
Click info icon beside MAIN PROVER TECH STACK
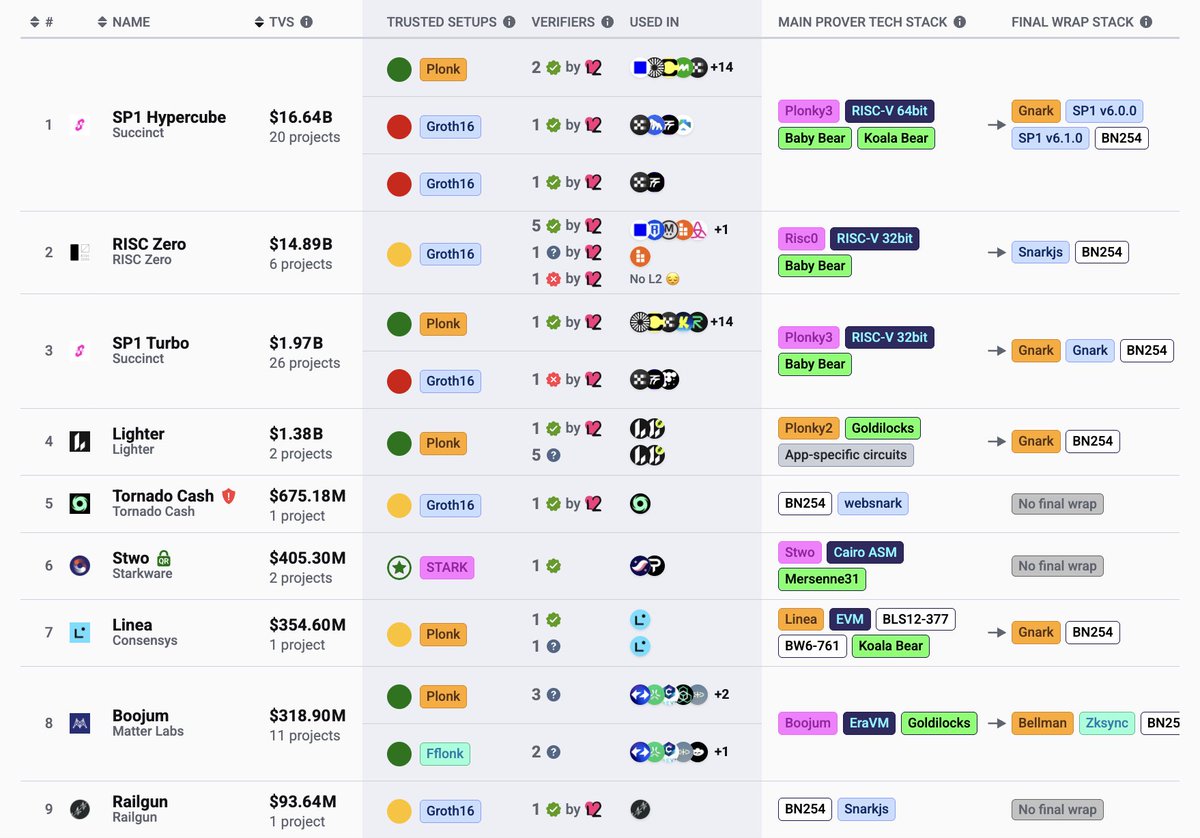960,21
